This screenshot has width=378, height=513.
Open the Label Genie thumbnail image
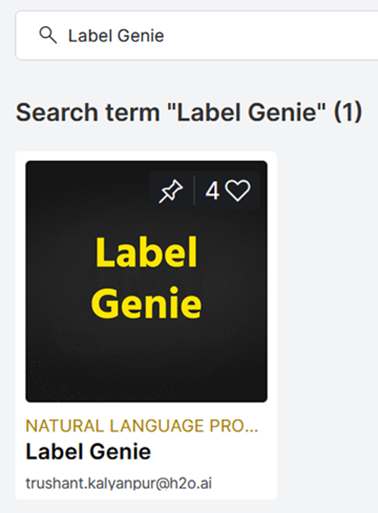(x=146, y=281)
